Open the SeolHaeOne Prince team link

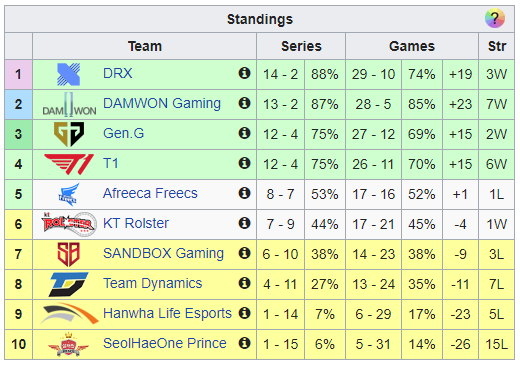[x=165, y=343]
